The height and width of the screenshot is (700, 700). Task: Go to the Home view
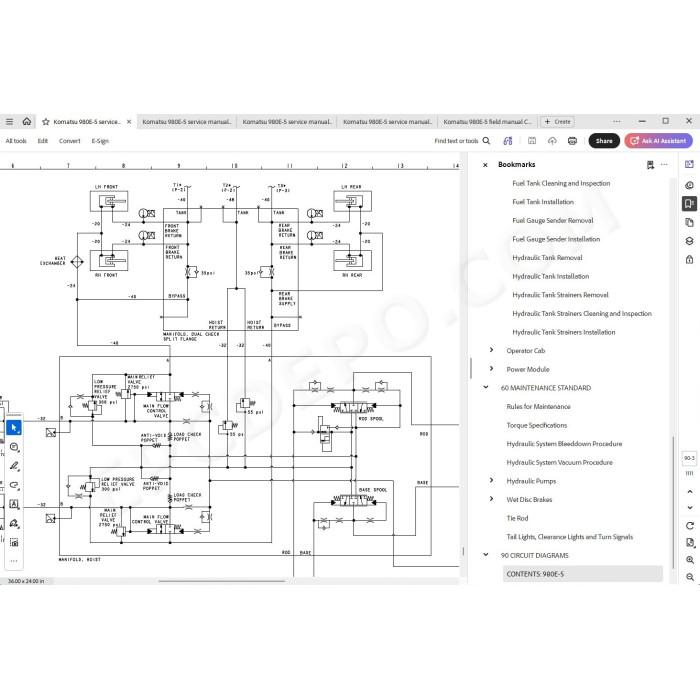click(27, 121)
